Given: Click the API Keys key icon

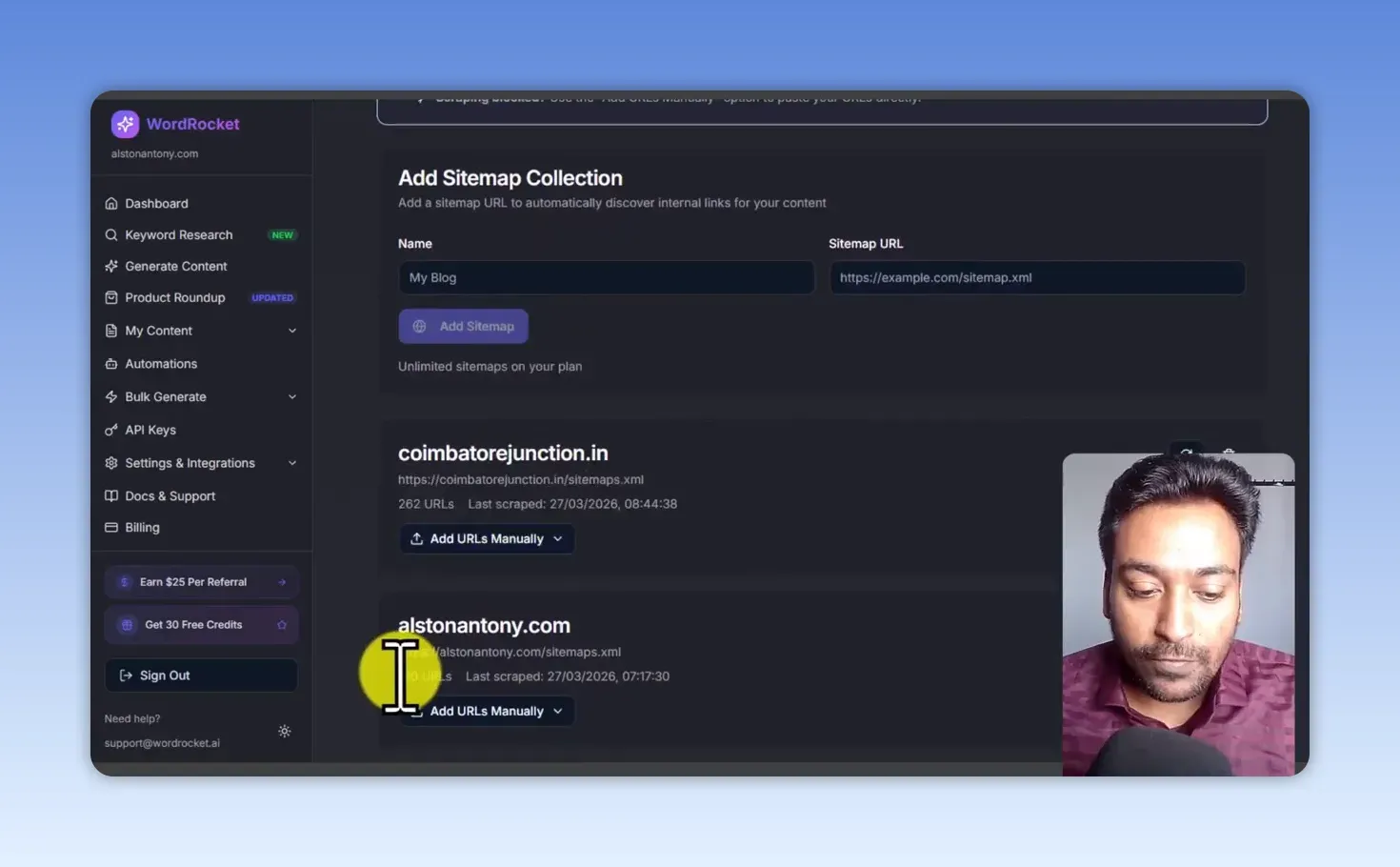Looking at the screenshot, I should (111, 430).
